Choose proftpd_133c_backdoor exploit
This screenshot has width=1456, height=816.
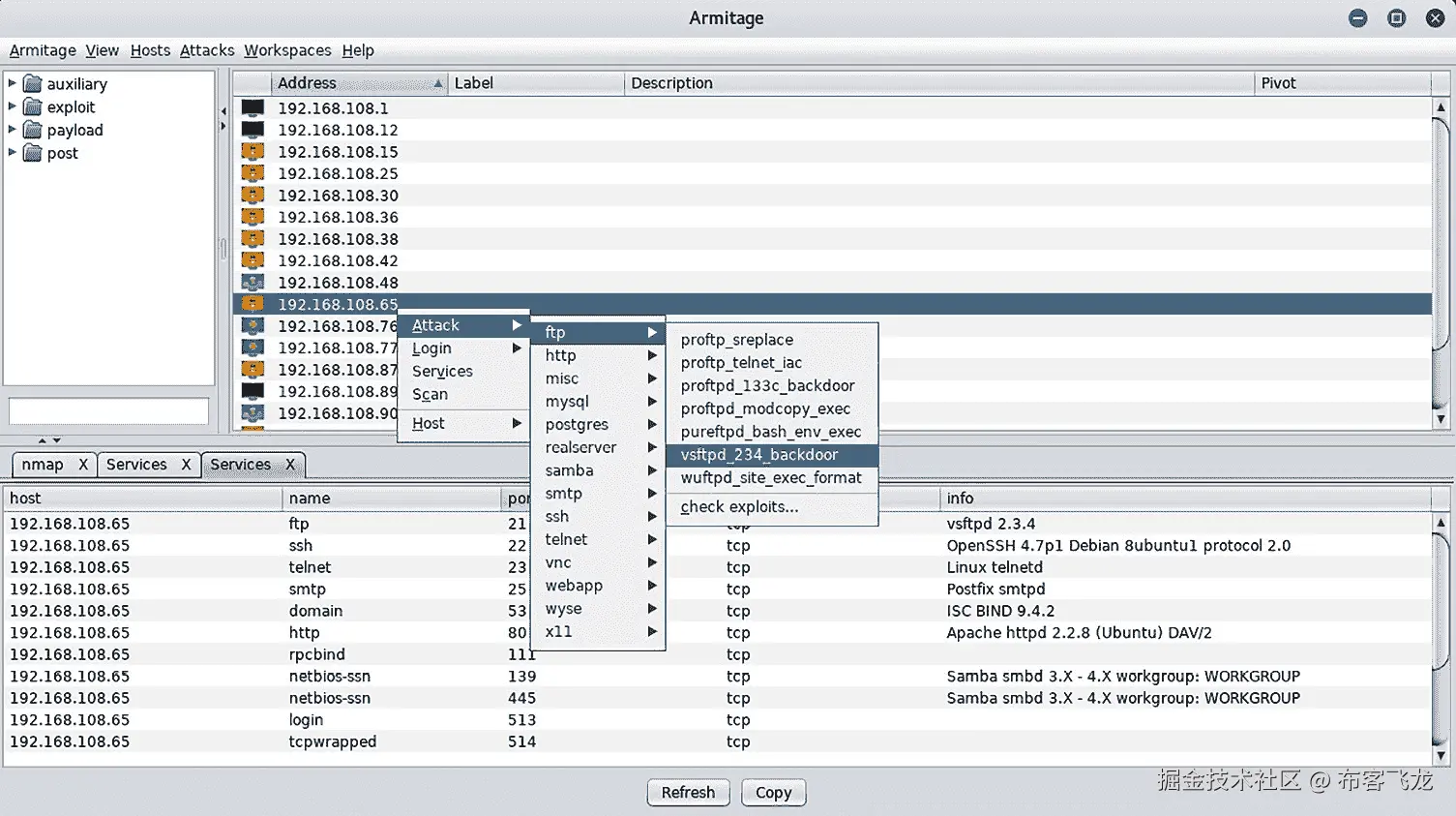point(772,385)
